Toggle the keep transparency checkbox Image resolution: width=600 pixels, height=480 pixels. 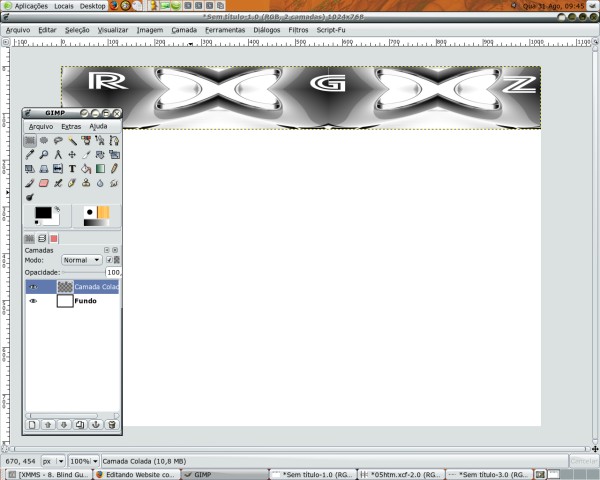(x=109, y=260)
